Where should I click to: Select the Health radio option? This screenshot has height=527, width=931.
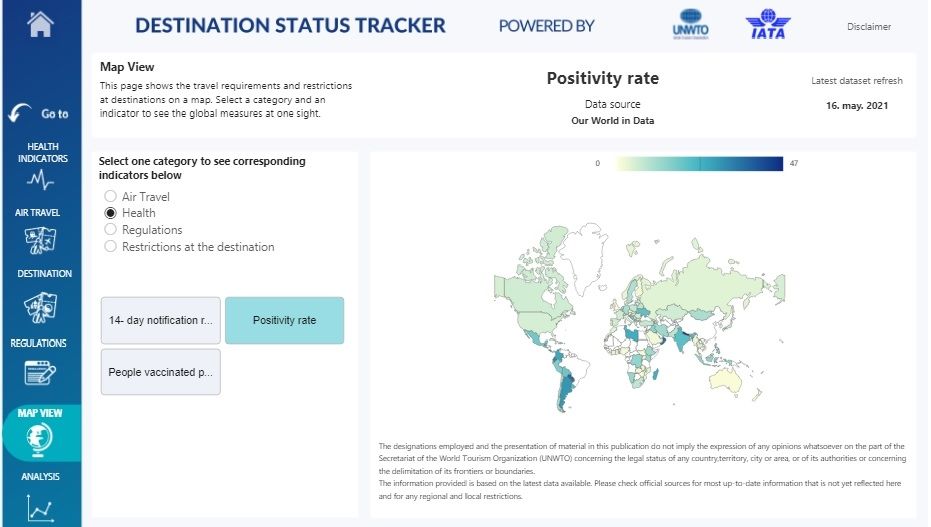point(111,213)
